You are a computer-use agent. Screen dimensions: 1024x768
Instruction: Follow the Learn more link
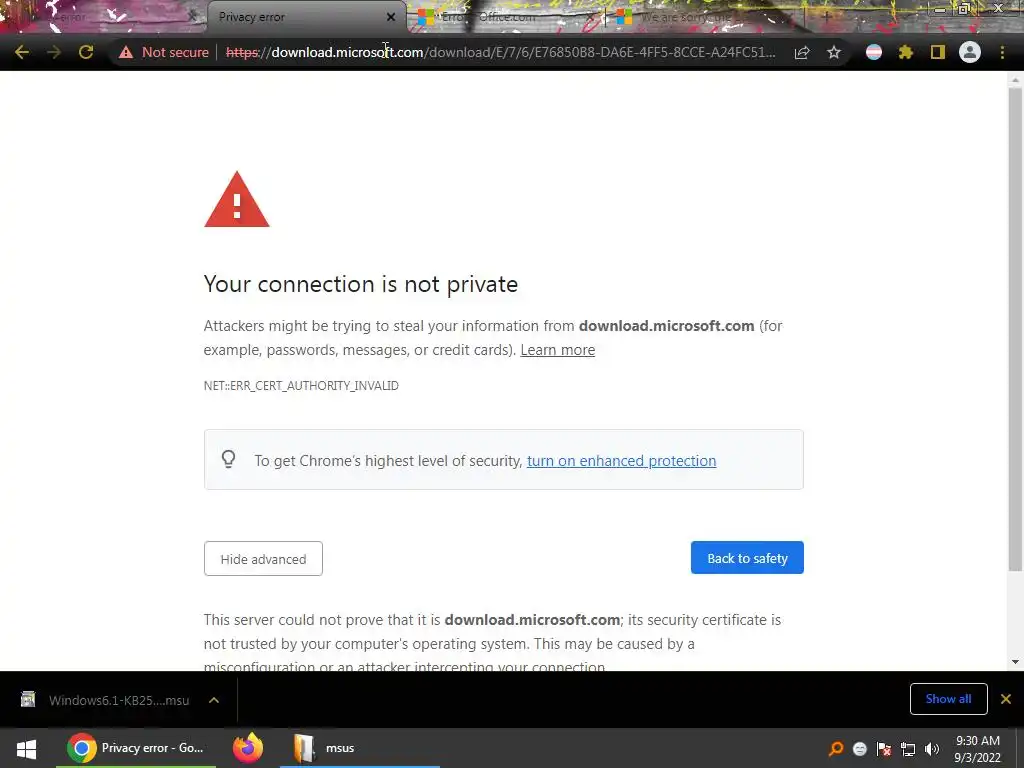pyautogui.click(x=558, y=350)
